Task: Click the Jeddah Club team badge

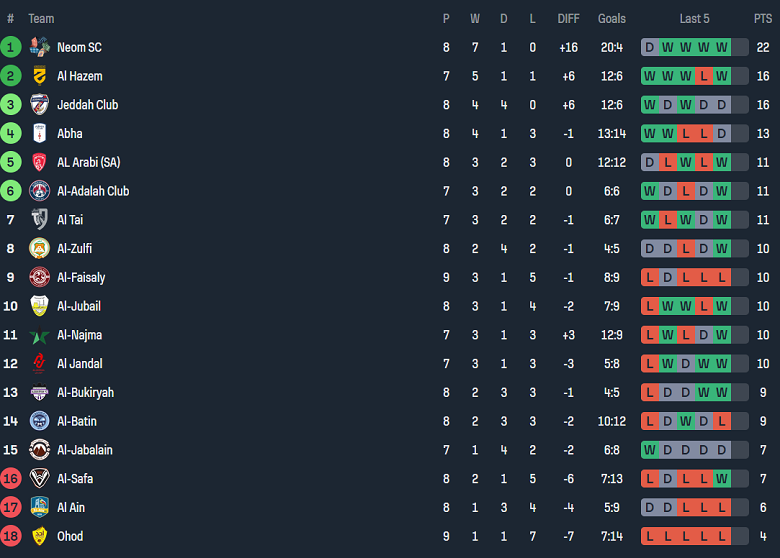Action: [x=39, y=105]
